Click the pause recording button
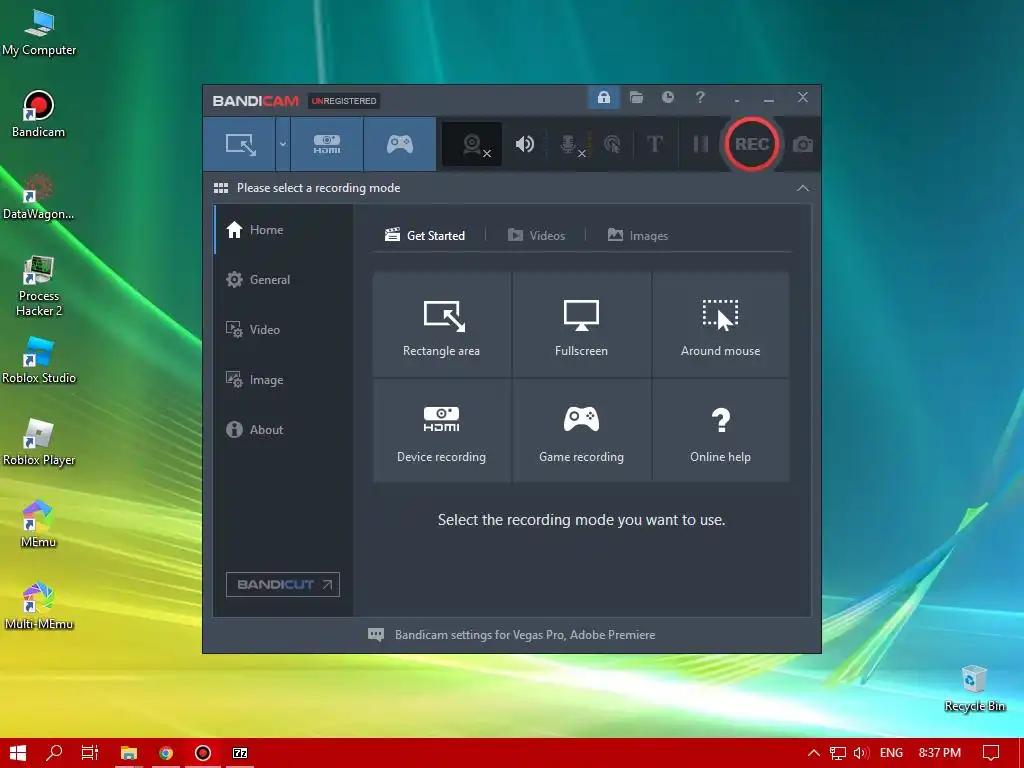The image size is (1024, 768). click(701, 144)
